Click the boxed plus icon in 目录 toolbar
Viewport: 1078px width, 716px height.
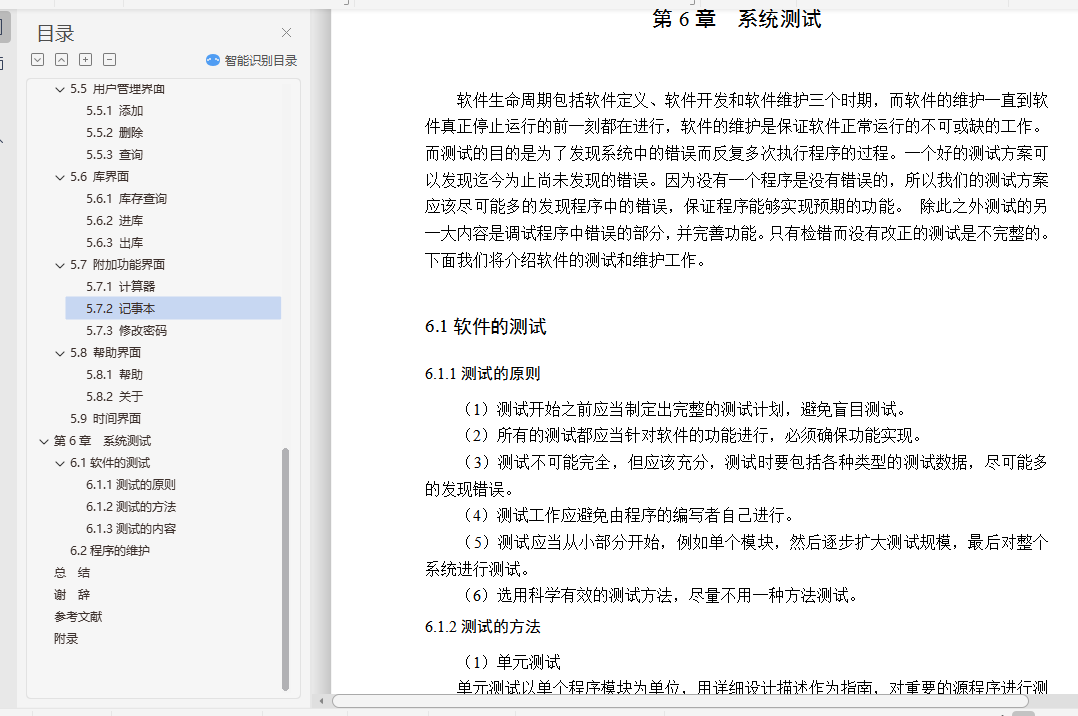pos(85,60)
